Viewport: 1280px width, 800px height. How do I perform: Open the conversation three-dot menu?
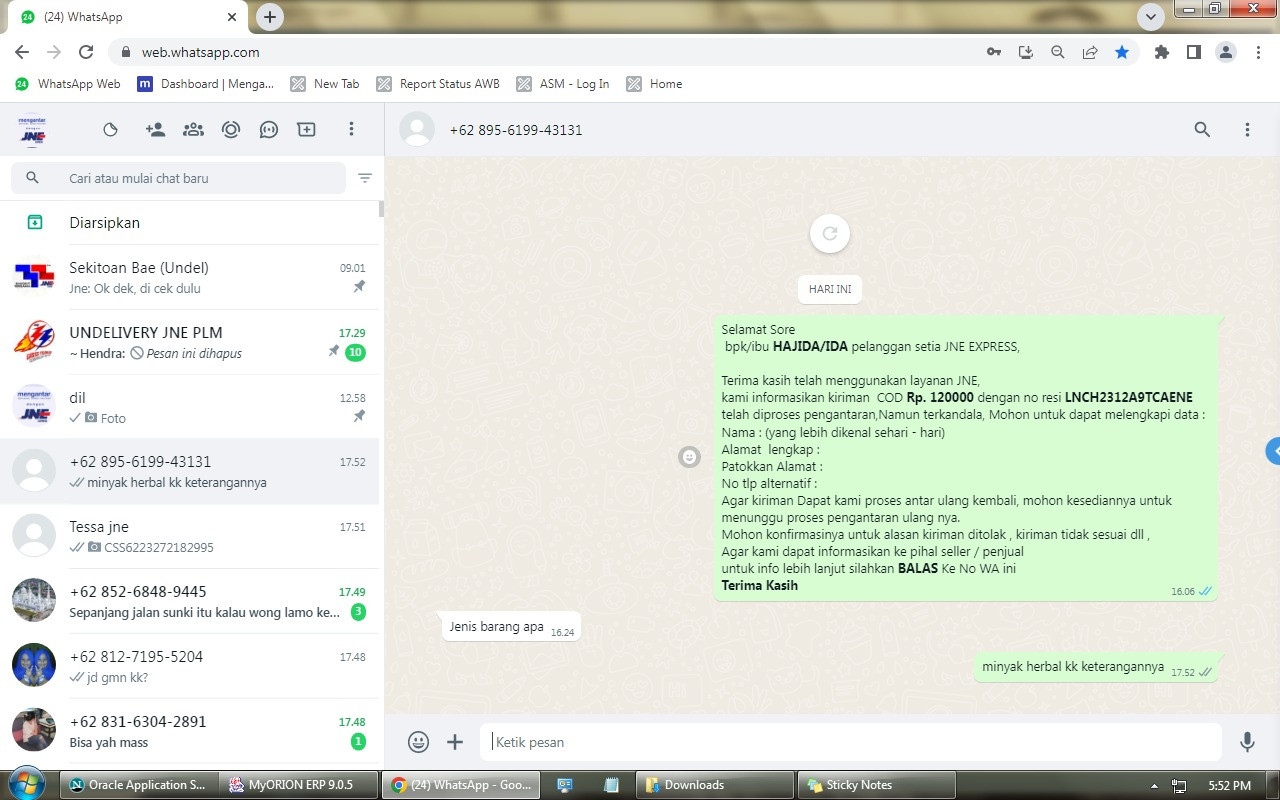point(1247,129)
